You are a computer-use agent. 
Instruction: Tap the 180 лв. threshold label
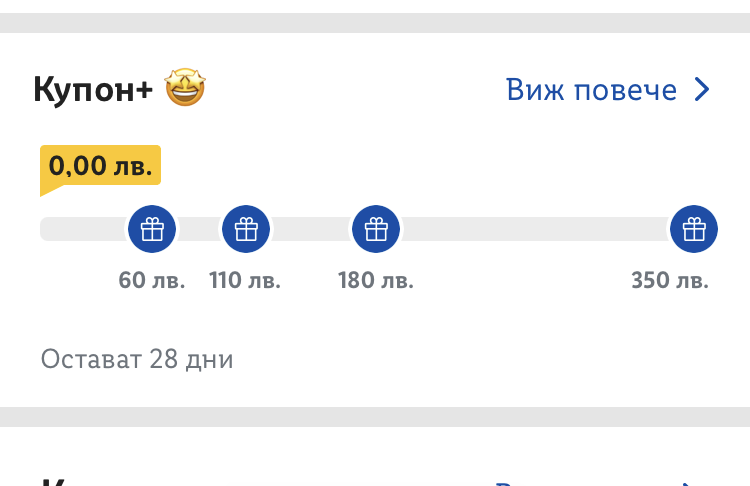[376, 280]
